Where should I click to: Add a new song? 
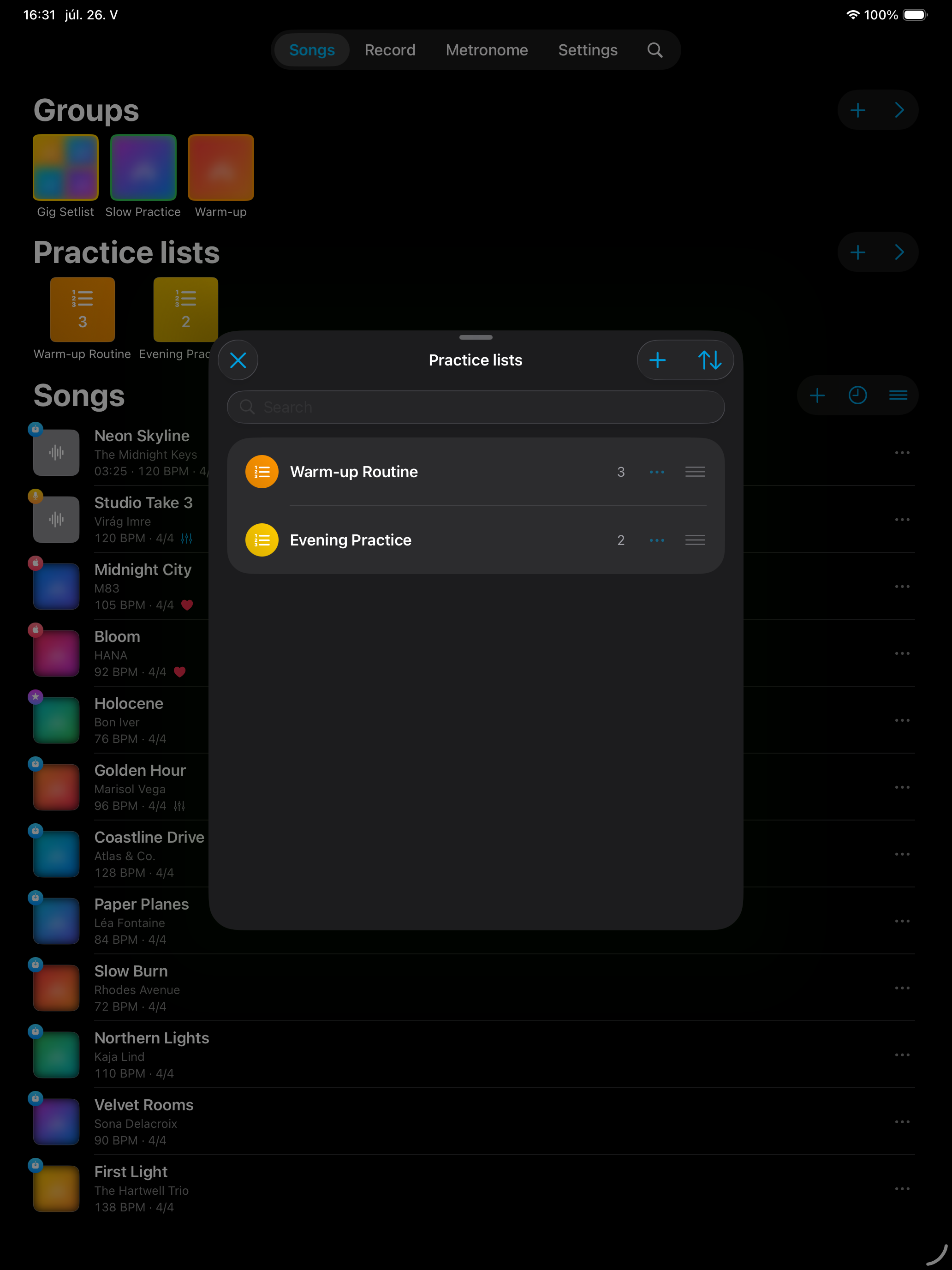(816, 395)
